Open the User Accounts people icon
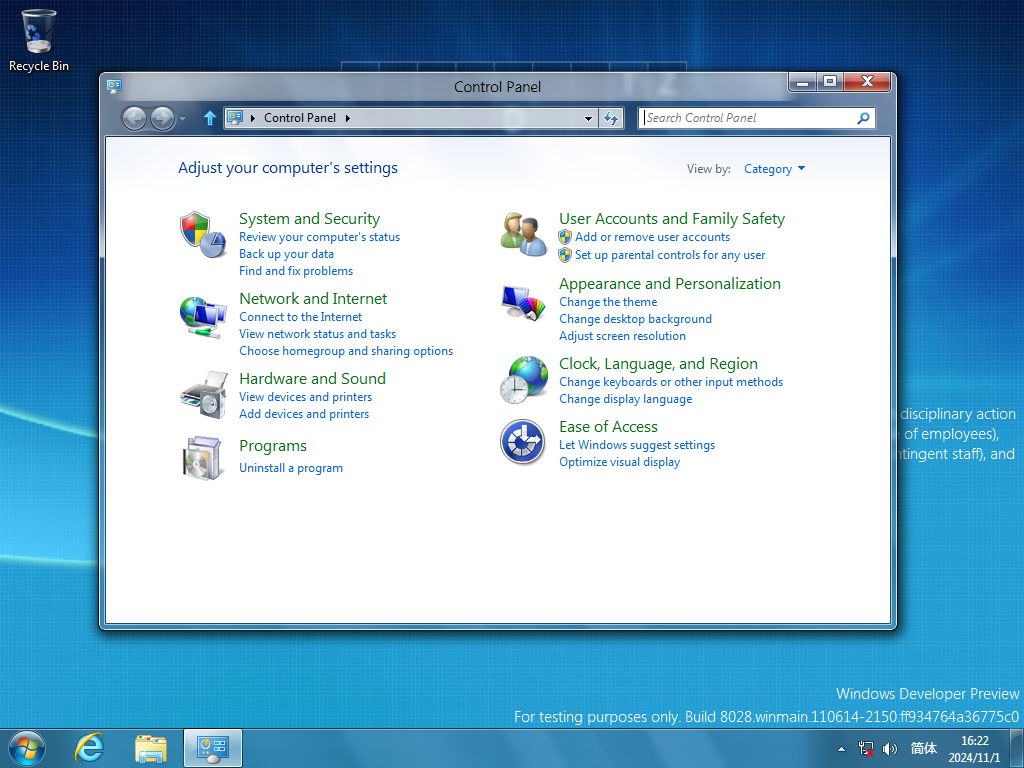 [x=523, y=234]
